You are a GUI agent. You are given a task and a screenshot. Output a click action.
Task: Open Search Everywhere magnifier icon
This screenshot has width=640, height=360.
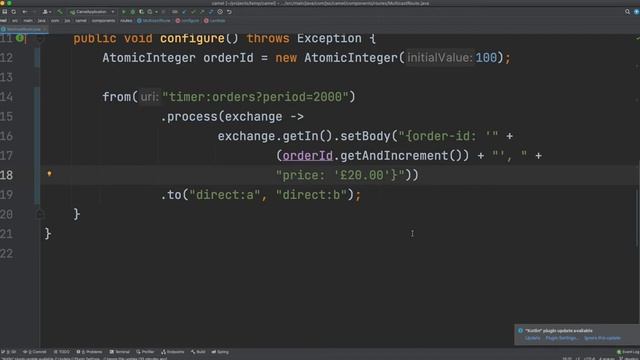(627, 12)
